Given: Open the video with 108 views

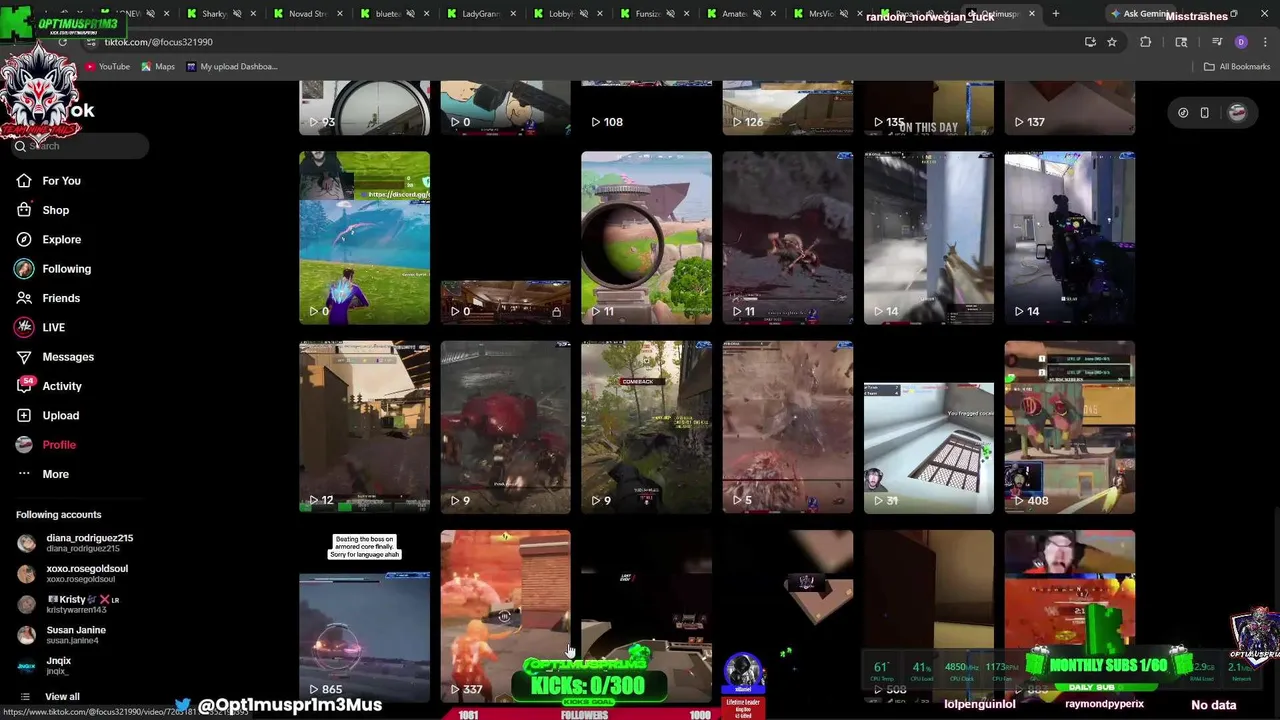Looking at the screenshot, I should (x=646, y=108).
